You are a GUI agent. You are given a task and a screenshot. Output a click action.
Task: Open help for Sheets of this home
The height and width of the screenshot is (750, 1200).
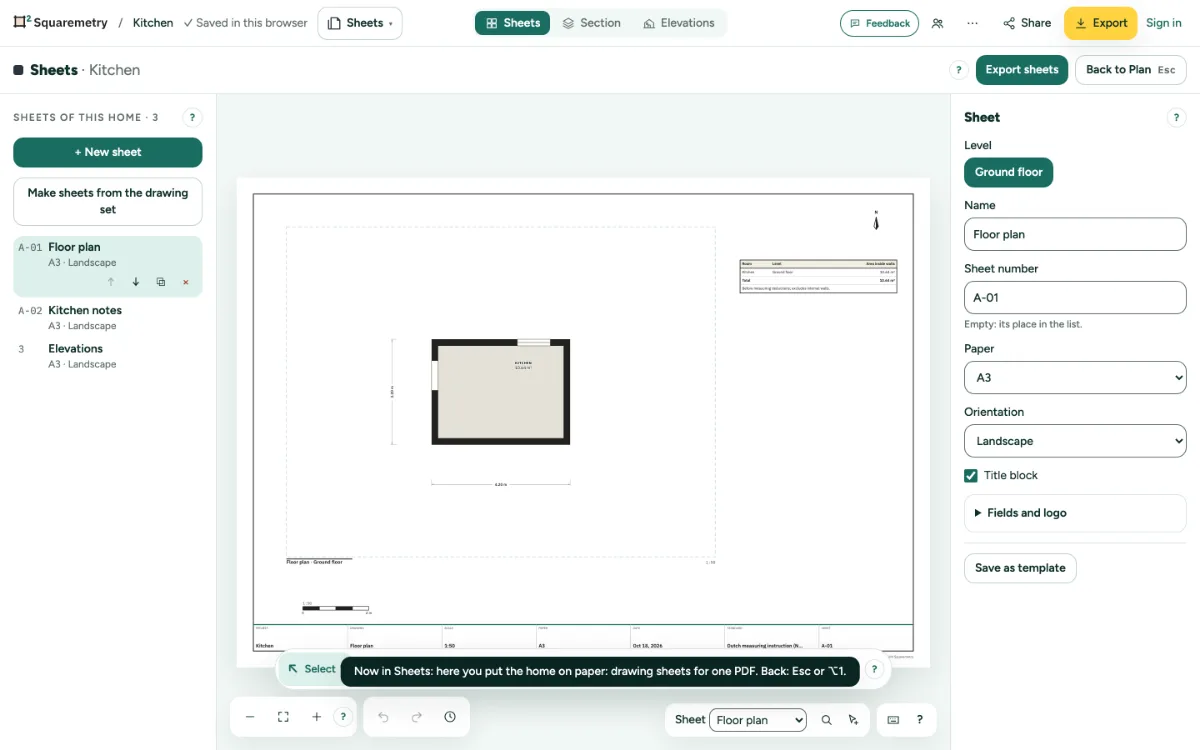193,117
